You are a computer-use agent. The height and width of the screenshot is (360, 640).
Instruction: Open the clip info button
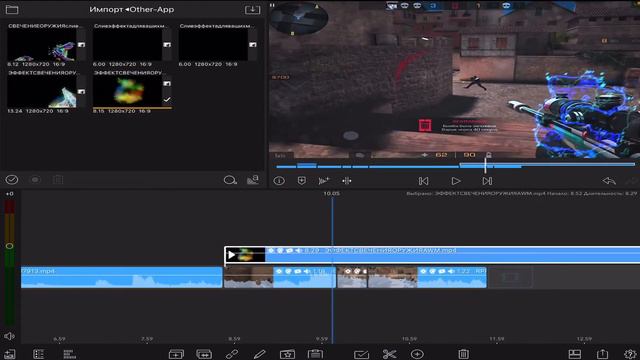279,180
